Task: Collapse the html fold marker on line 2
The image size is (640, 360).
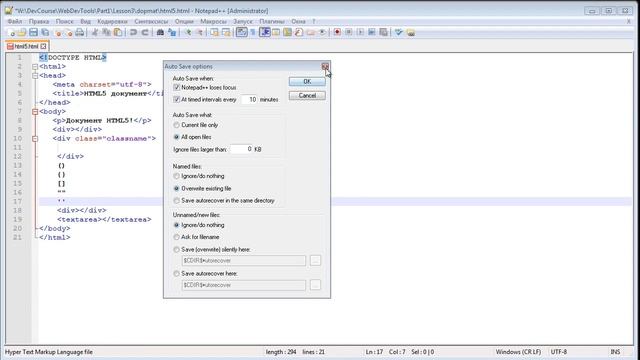Action: pyautogui.click(x=35, y=67)
